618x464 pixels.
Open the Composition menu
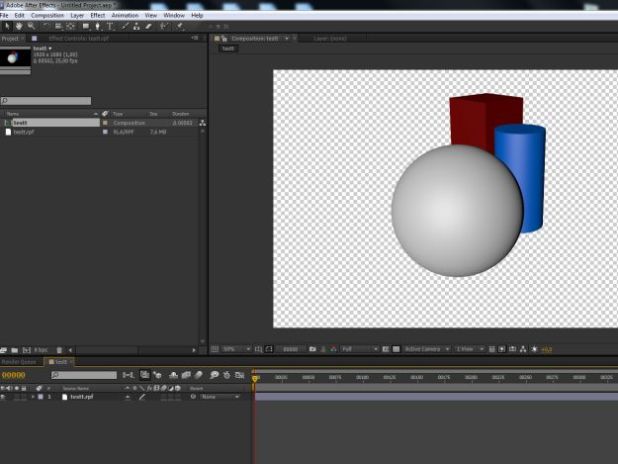[47, 16]
